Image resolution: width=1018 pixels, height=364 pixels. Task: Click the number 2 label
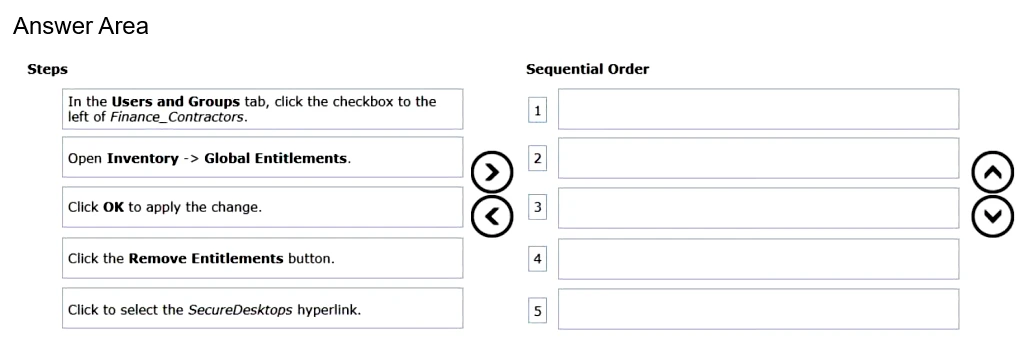[x=537, y=158]
